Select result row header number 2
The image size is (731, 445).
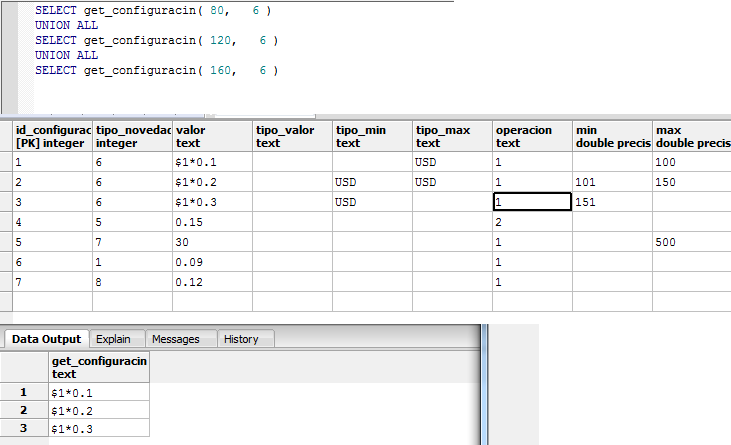click(25, 410)
